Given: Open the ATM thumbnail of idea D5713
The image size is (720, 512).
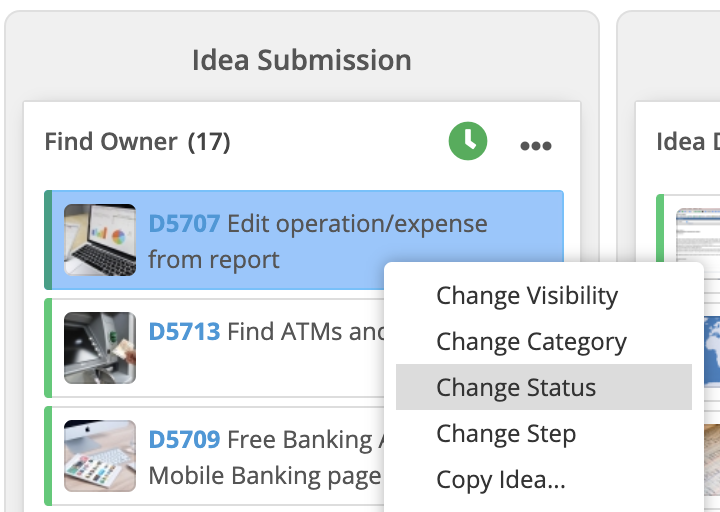Looking at the screenshot, I should (100, 348).
